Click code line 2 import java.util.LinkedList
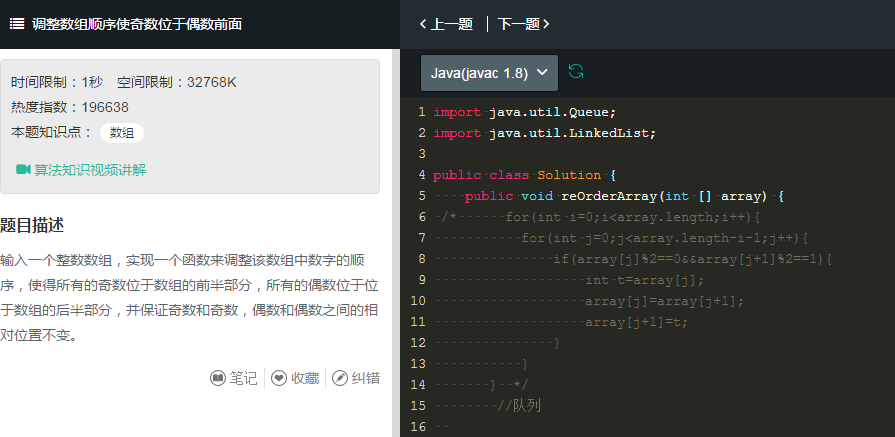The image size is (895, 437). (x=545, y=133)
